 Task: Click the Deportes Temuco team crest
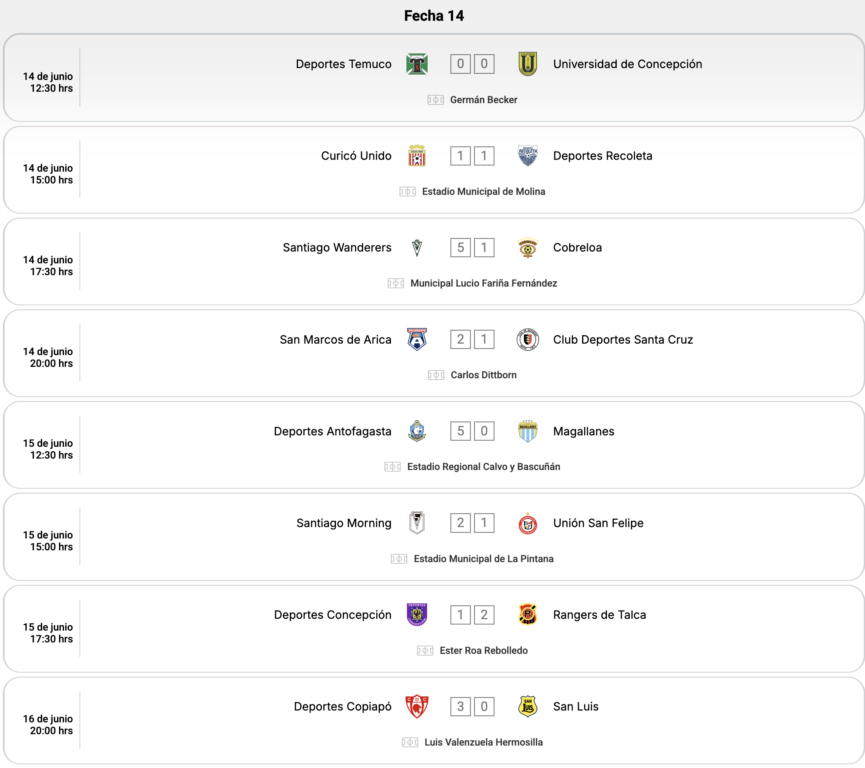[x=417, y=64]
